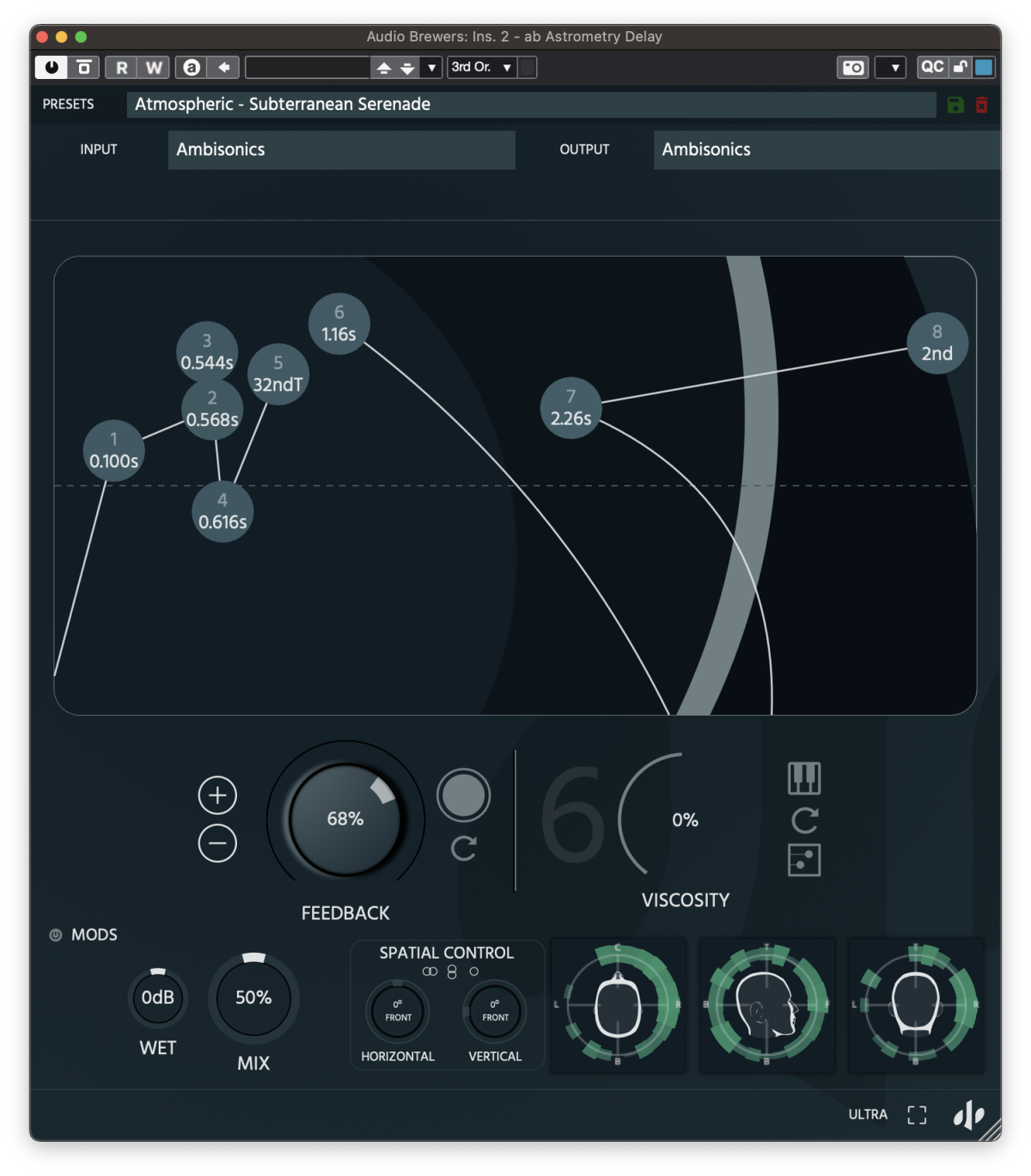Image resolution: width=1031 pixels, height=1176 pixels.
Task: Click the side-view head profile spatial meter
Action: coord(766,1005)
